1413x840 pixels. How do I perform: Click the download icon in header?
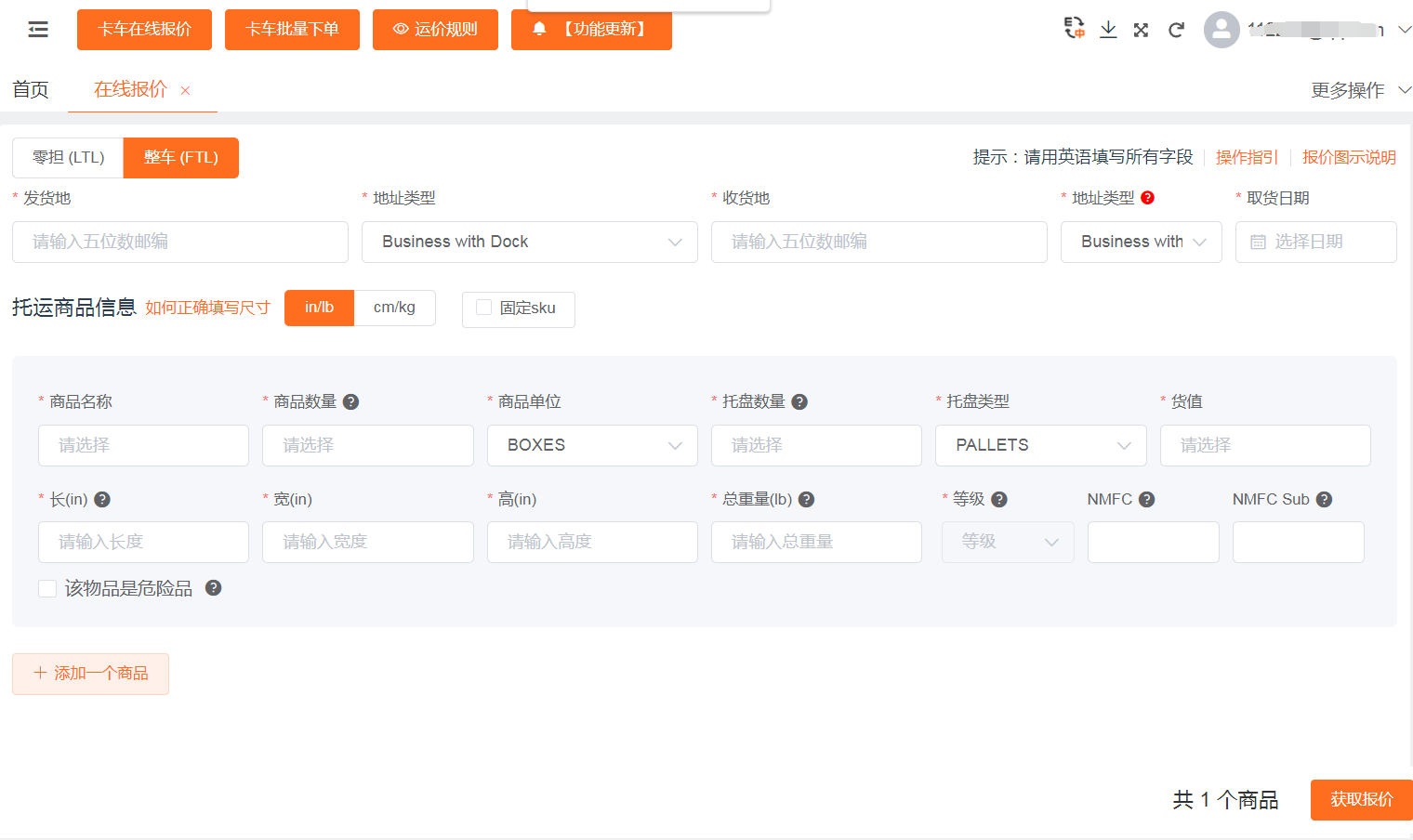[x=1108, y=30]
